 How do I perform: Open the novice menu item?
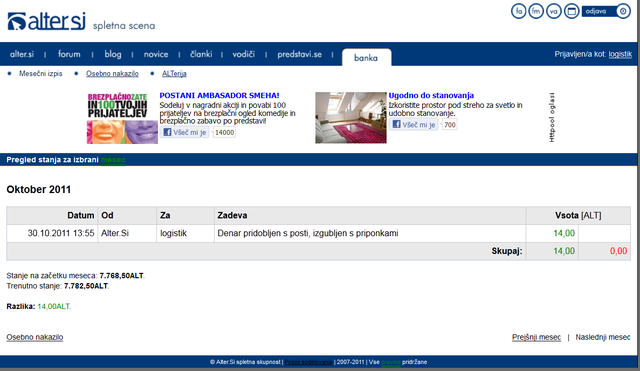pos(156,54)
